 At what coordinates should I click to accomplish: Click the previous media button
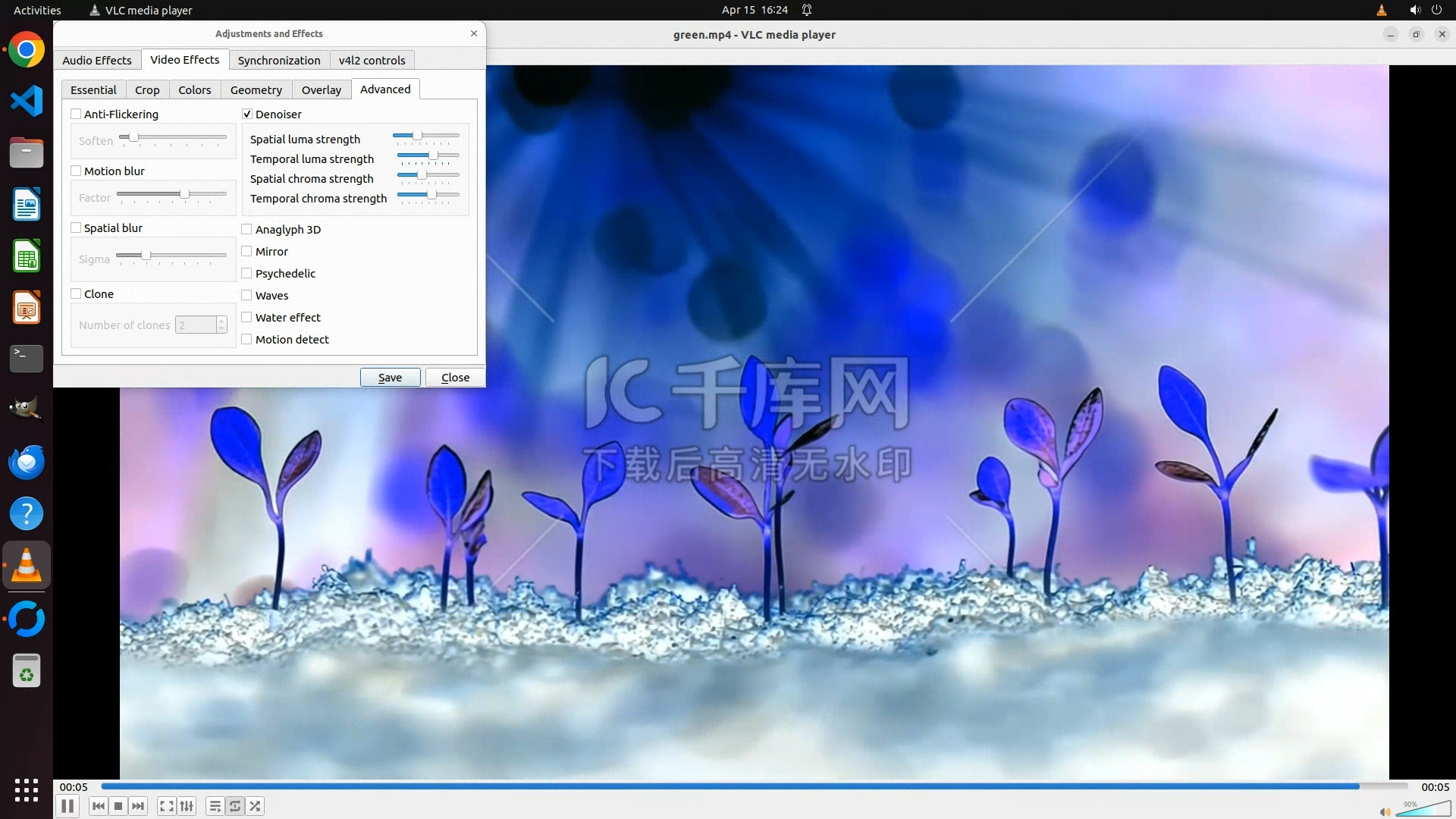click(99, 806)
